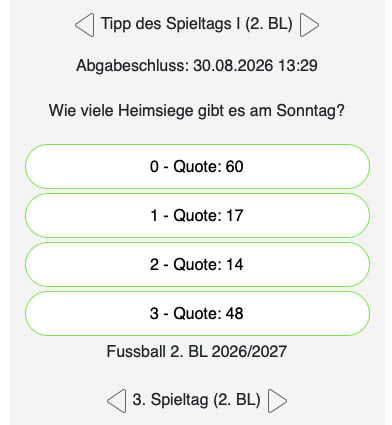The image size is (392, 425).
Task: Click the number 48 in last option
Action: click(x=235, y=314)
